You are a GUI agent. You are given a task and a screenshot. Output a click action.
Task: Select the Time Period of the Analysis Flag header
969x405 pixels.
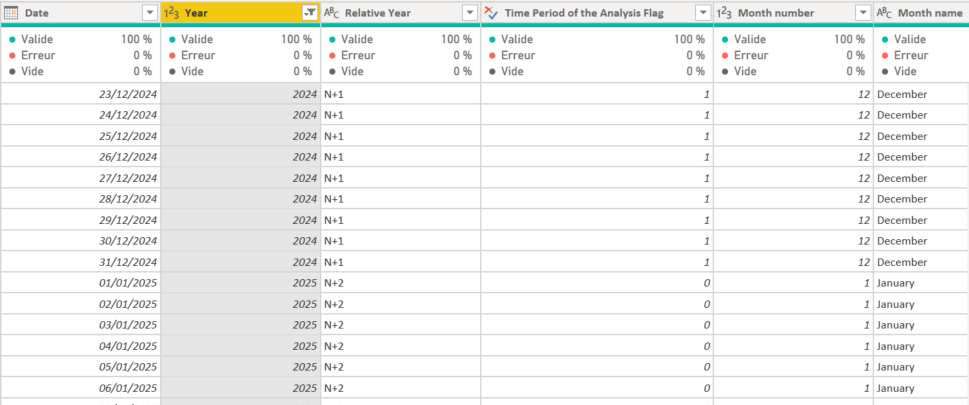(x=597, y=12)
